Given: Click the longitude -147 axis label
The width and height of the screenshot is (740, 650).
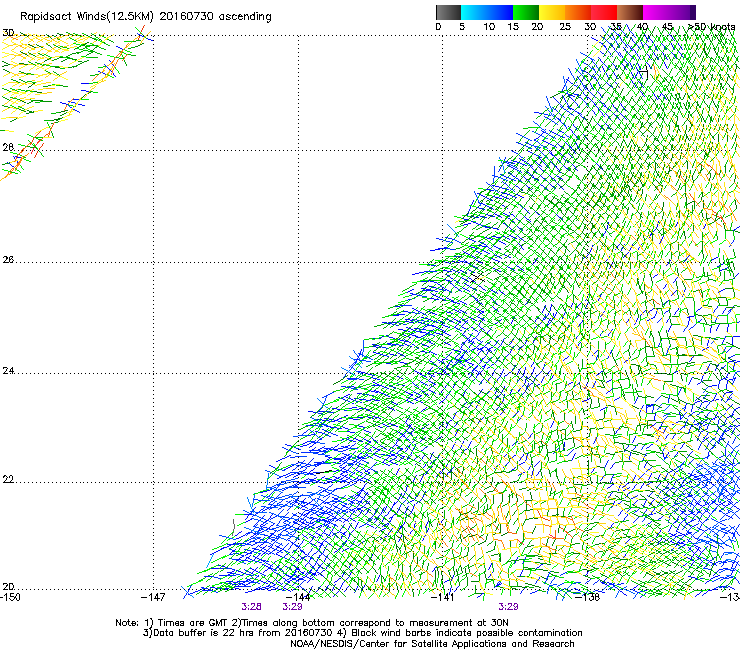Looking at the screenshot, I should point(153,597).
